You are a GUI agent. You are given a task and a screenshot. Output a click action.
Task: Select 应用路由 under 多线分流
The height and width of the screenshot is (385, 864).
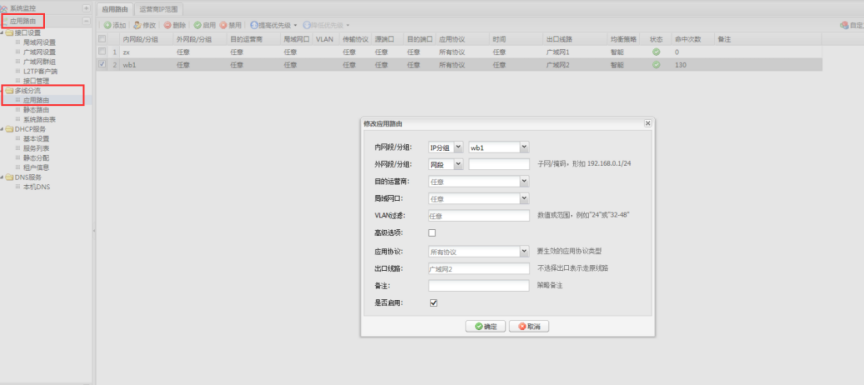coord(36,100)
